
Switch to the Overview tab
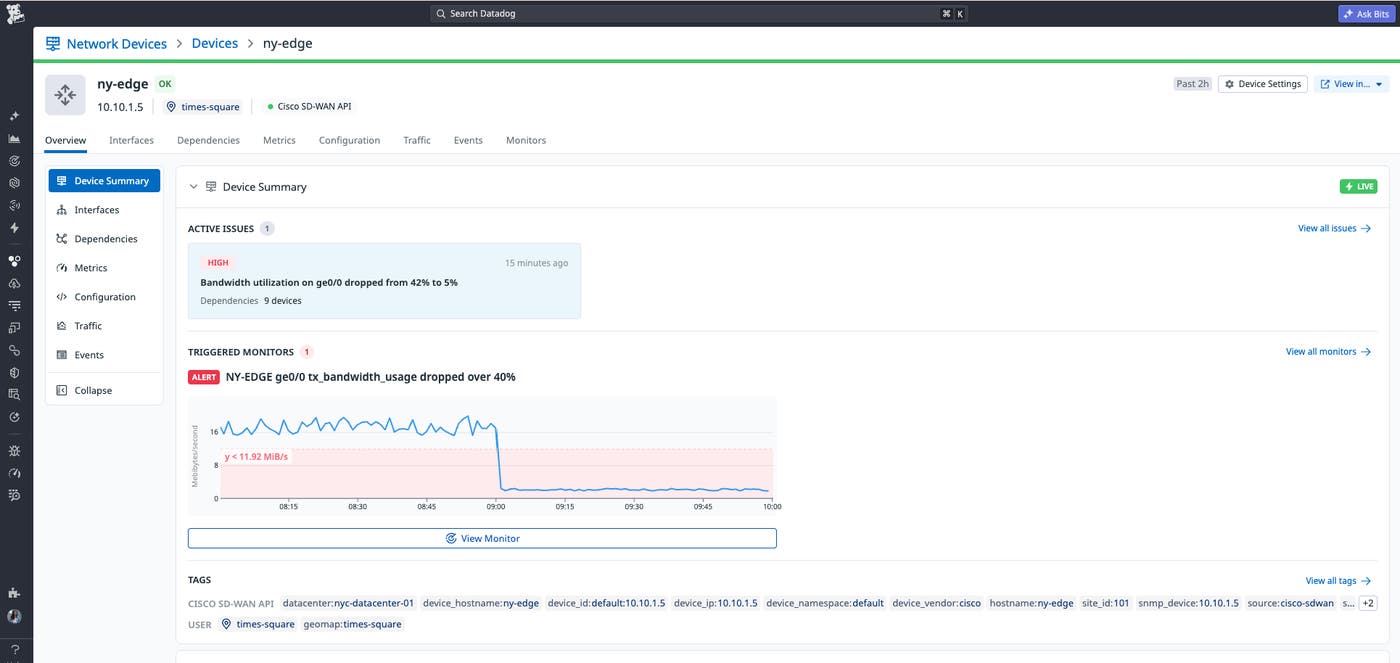(65, 140)
